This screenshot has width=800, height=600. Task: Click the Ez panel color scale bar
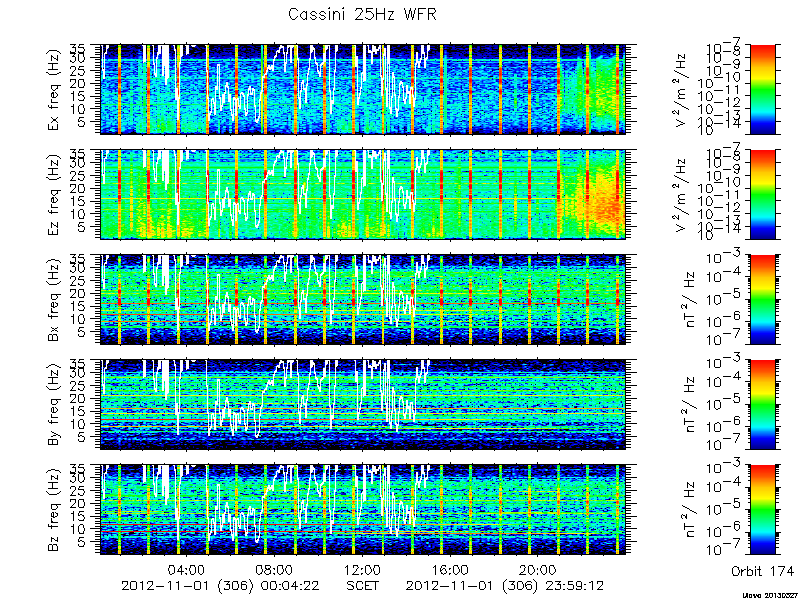(763, 194)
